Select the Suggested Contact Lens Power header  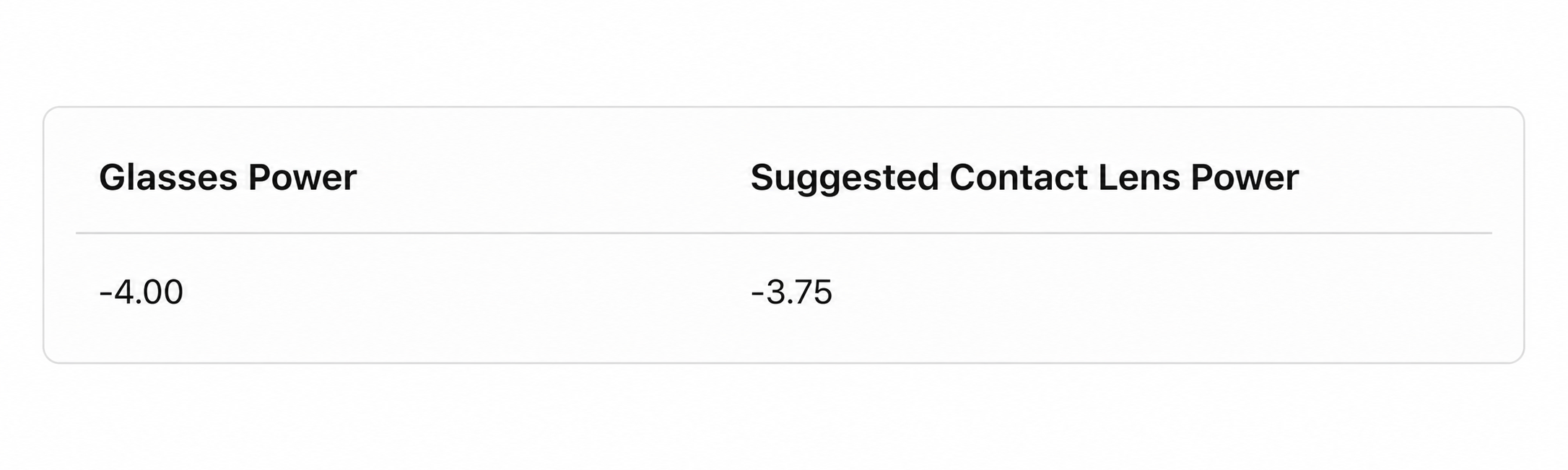pos(1024,178)
